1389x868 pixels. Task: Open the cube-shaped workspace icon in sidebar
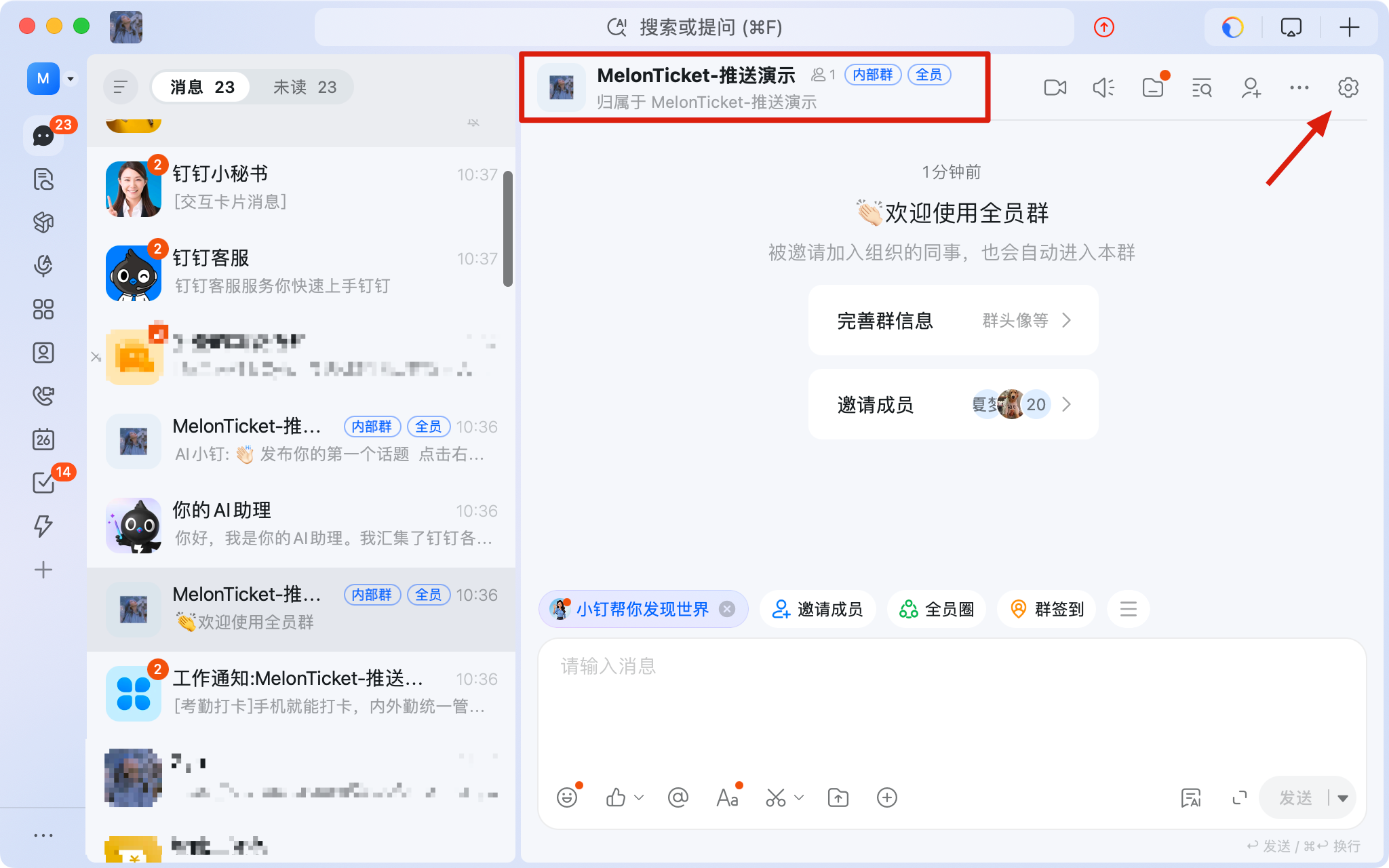(x=43, y=222)
